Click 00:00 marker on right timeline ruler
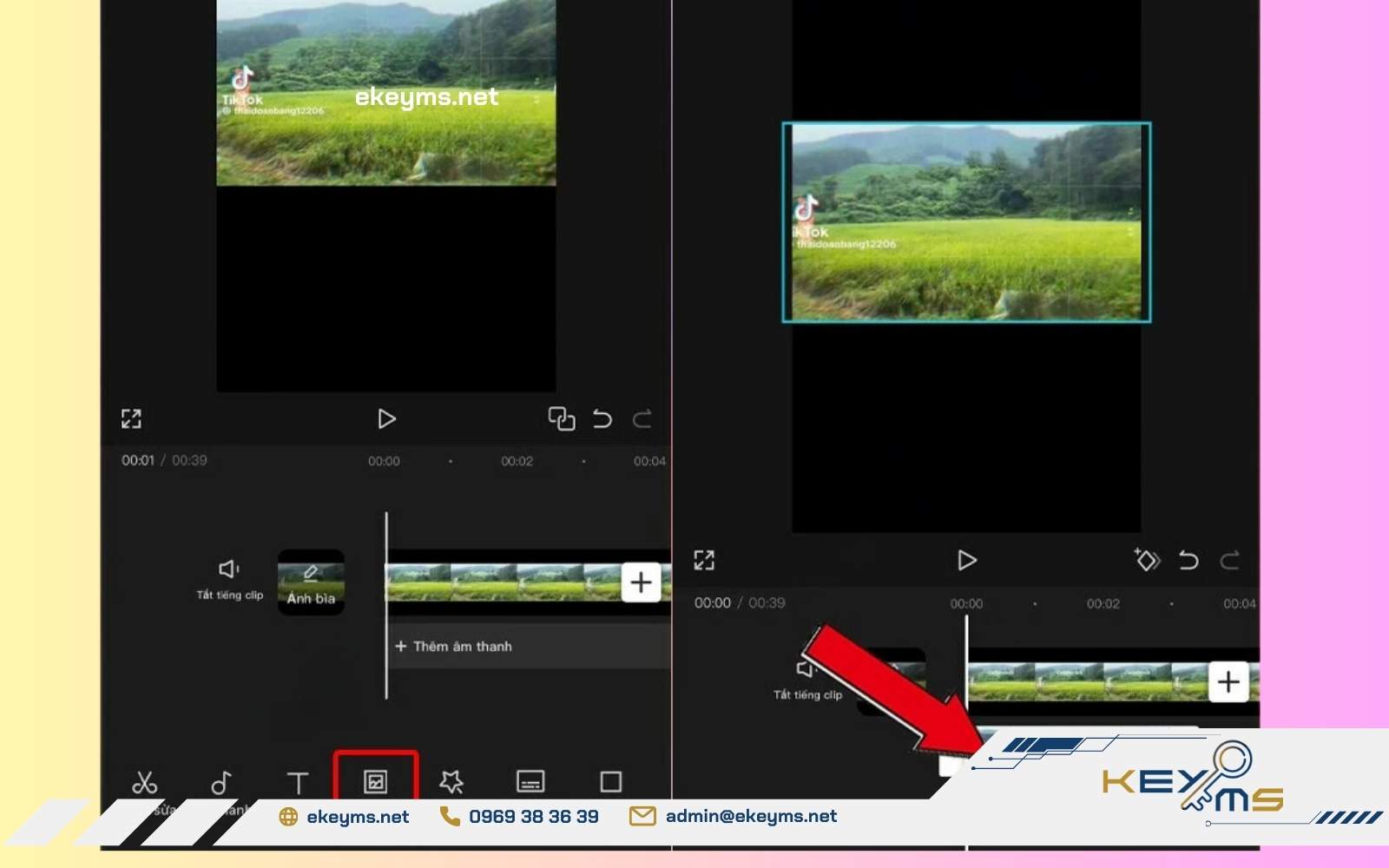 coord(966,603)
